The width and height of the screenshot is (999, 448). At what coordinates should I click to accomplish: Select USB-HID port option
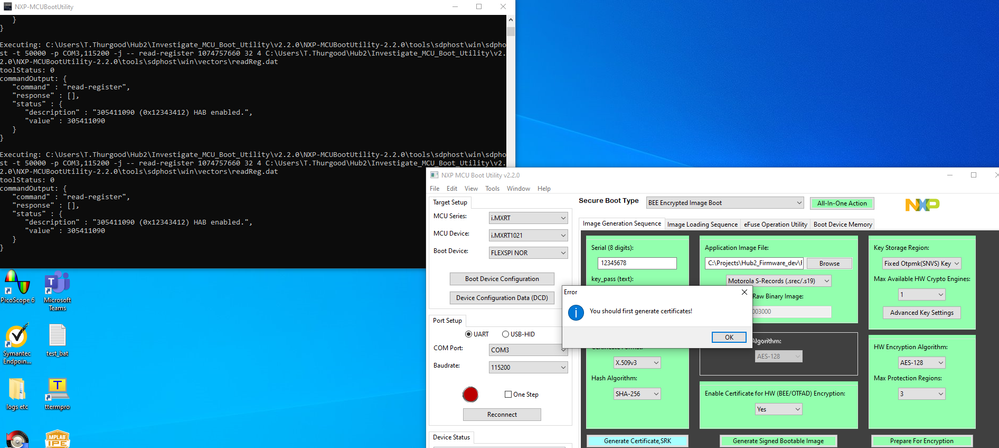(519, 334)
